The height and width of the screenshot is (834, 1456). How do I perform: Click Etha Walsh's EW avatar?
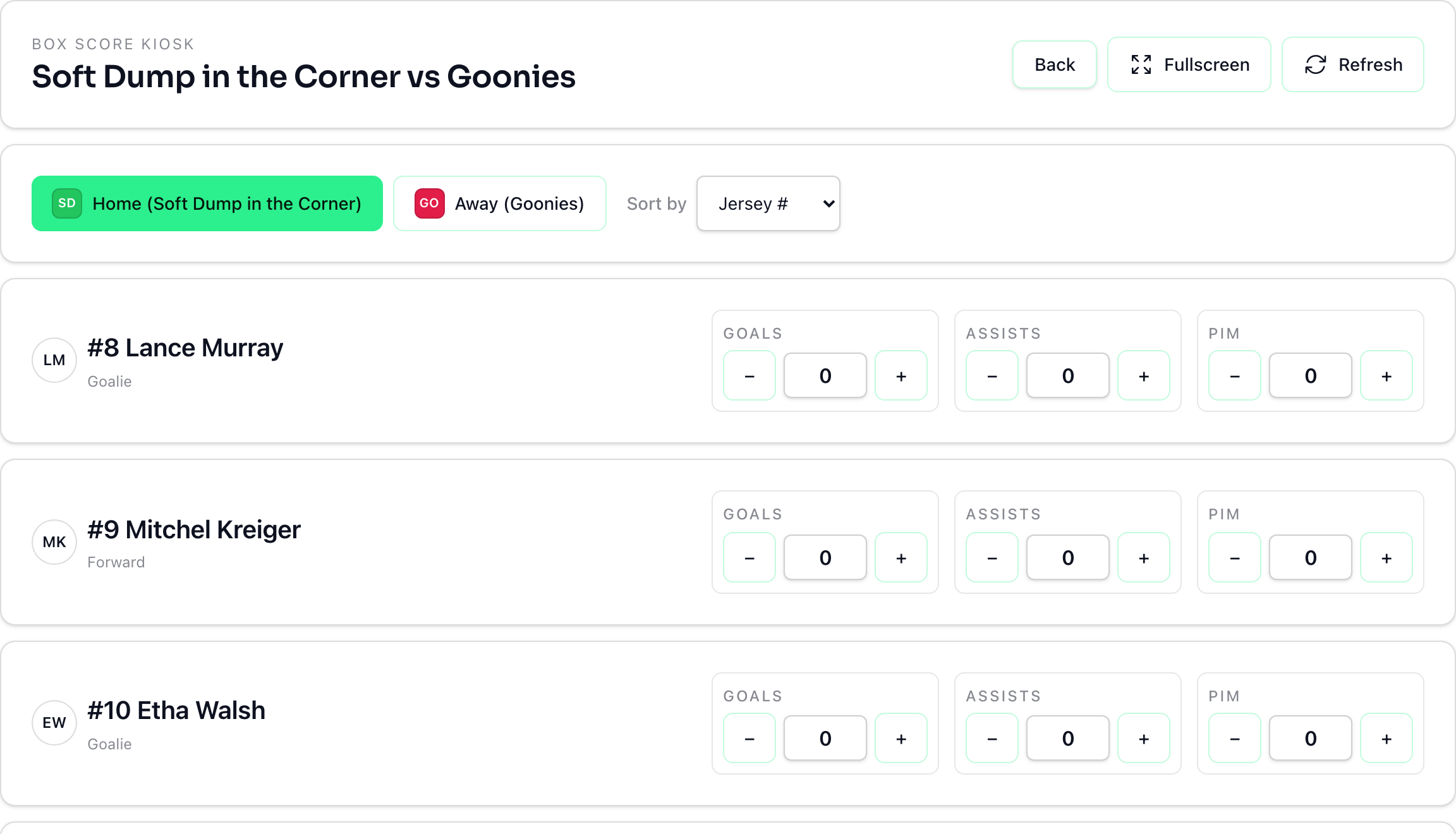point(54,723)
